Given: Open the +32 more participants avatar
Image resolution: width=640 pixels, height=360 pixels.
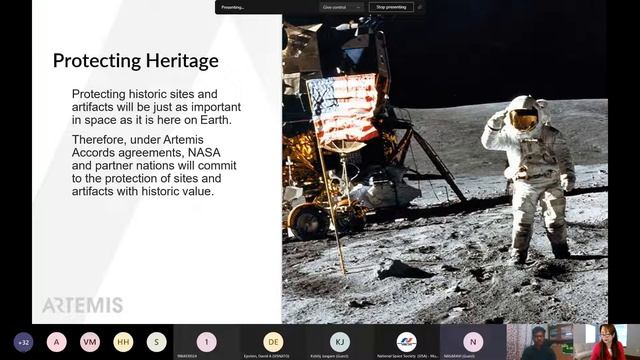Looking at the screenshot, I should pos(23,342).
